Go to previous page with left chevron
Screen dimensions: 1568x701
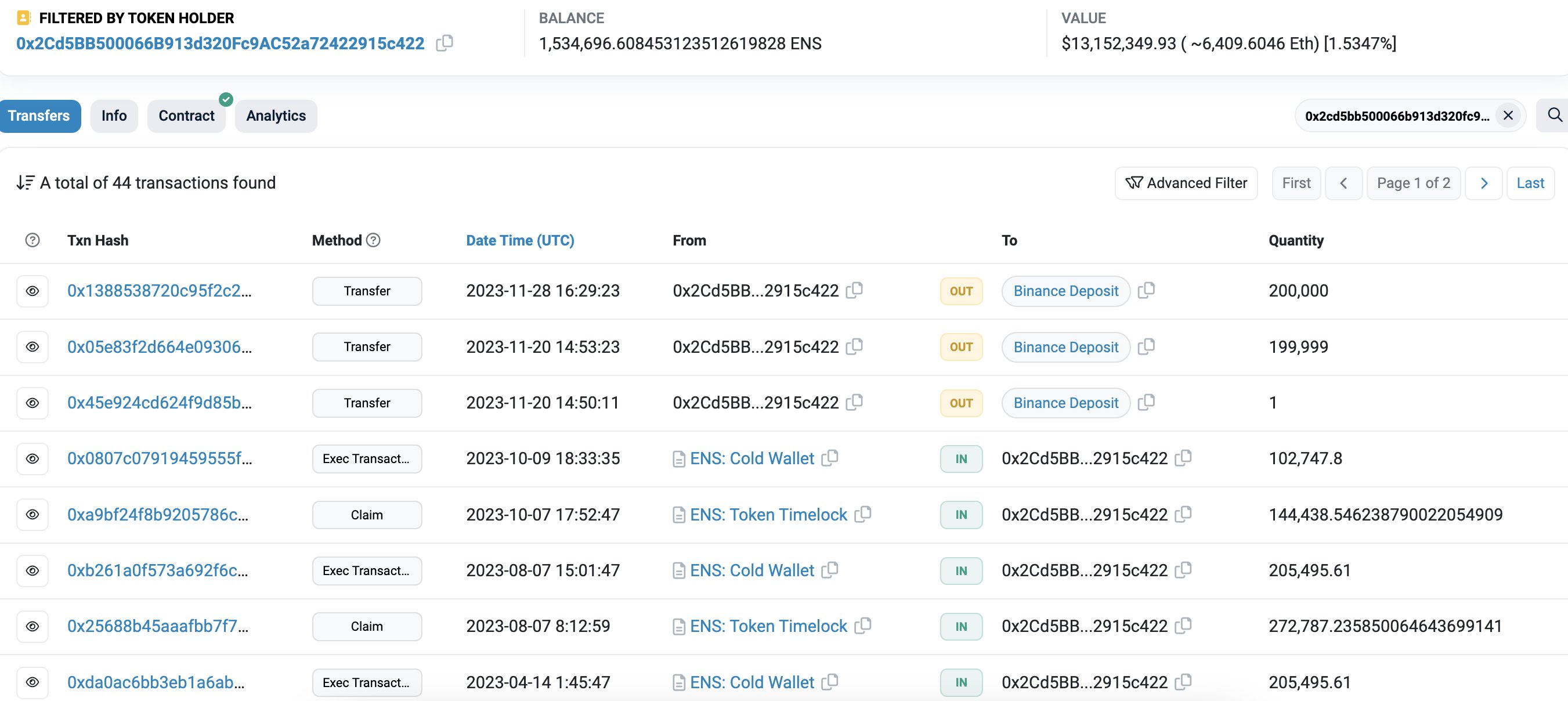pos(1343,183)
